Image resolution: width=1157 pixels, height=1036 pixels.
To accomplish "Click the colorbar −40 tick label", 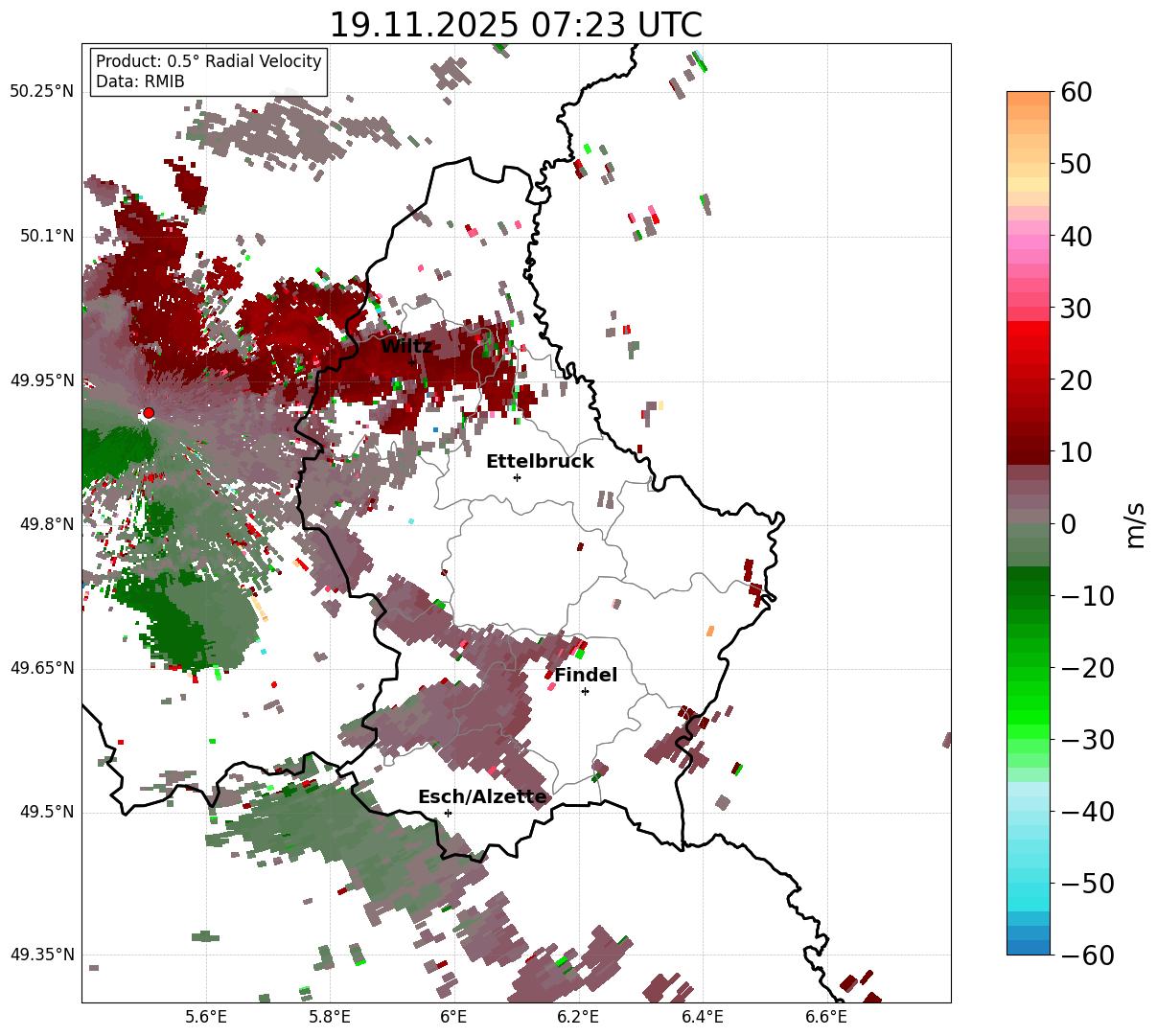I will click(x=1088, y=812).
